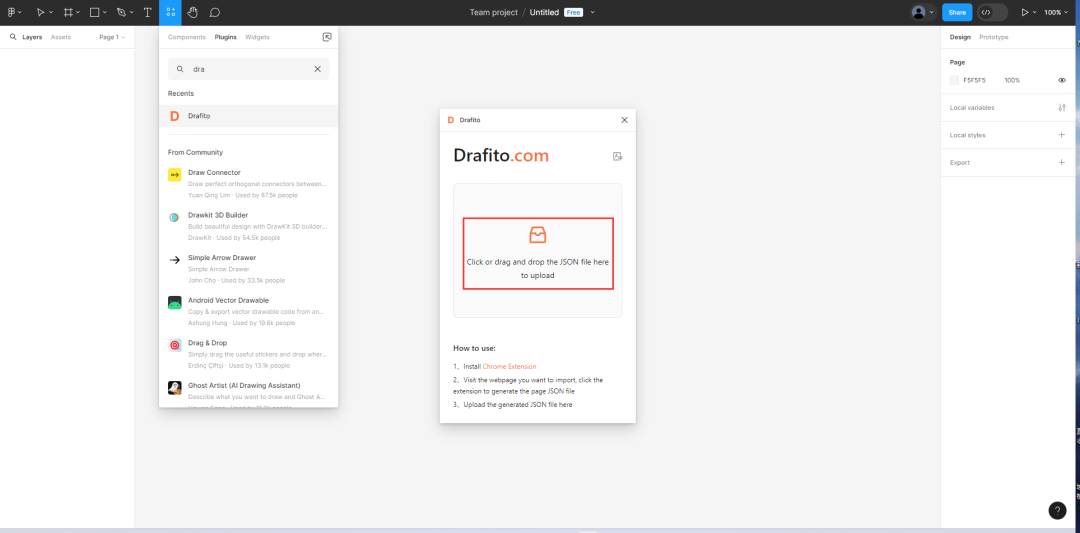Select the Frame tool

(68, 12)
